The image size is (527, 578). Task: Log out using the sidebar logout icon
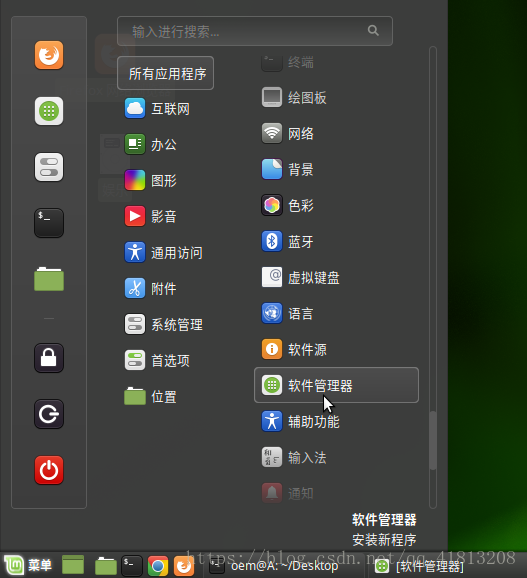[x=49, y=414]
